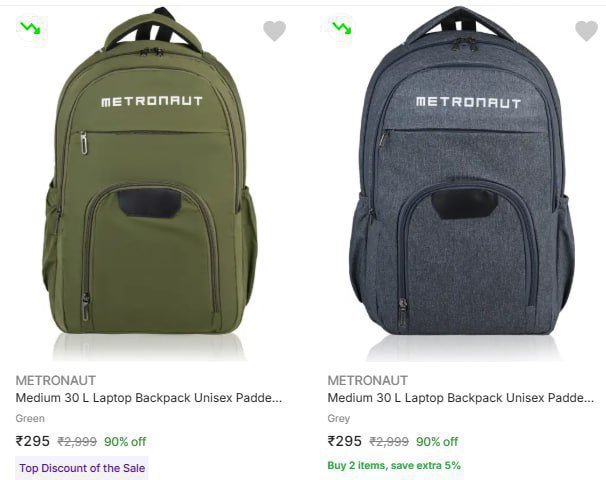Add the green backpack to wishlist
The image size is (606, 480).
pyautogui.click(x=274, y=31)
